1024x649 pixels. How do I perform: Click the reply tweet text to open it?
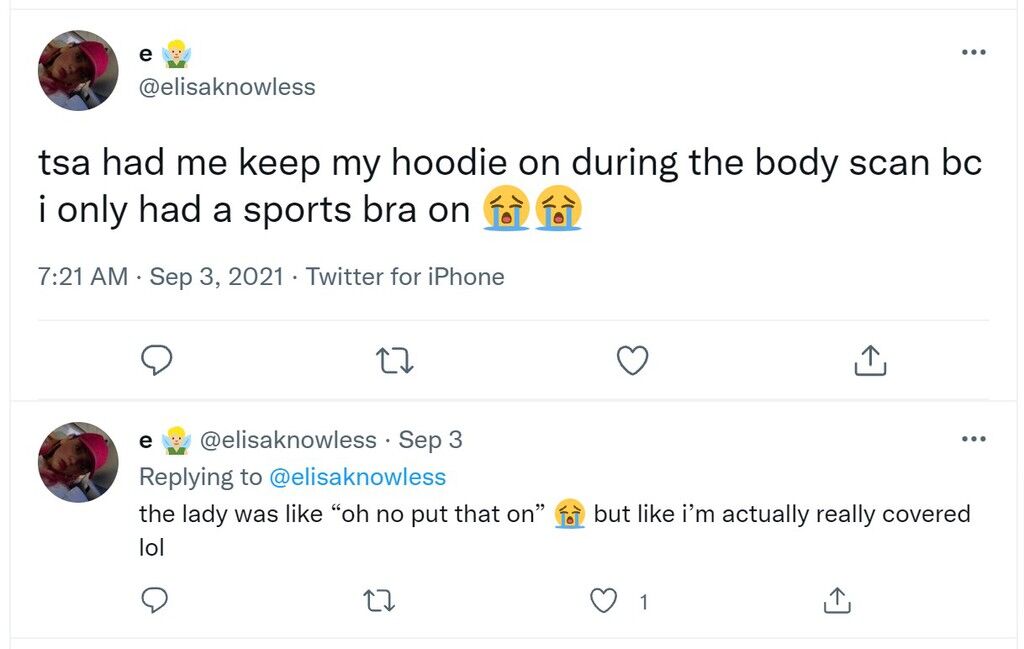pos(554,530)
